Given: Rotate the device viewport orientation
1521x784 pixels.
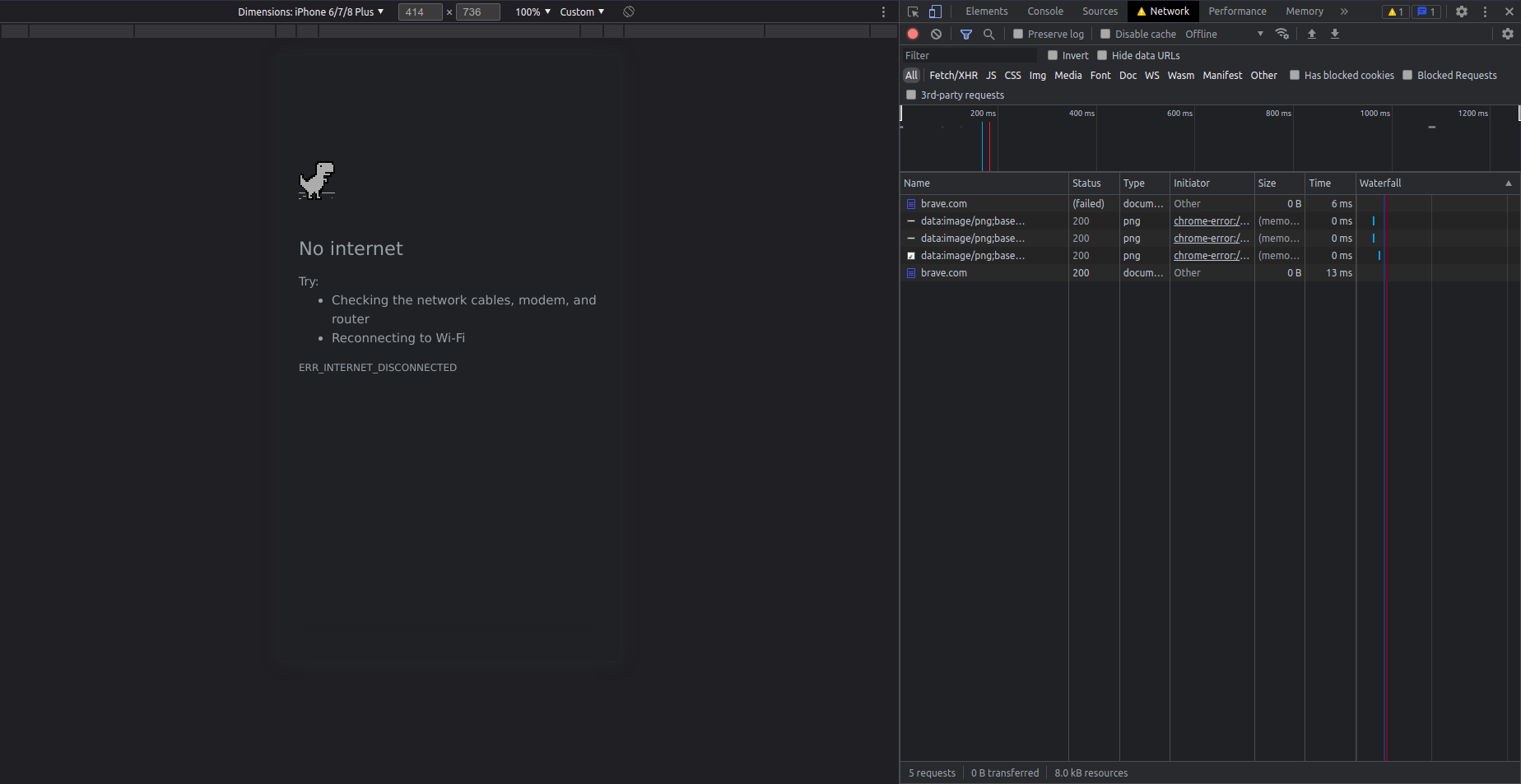Looking at the screenshot, I should coord(629,12).
